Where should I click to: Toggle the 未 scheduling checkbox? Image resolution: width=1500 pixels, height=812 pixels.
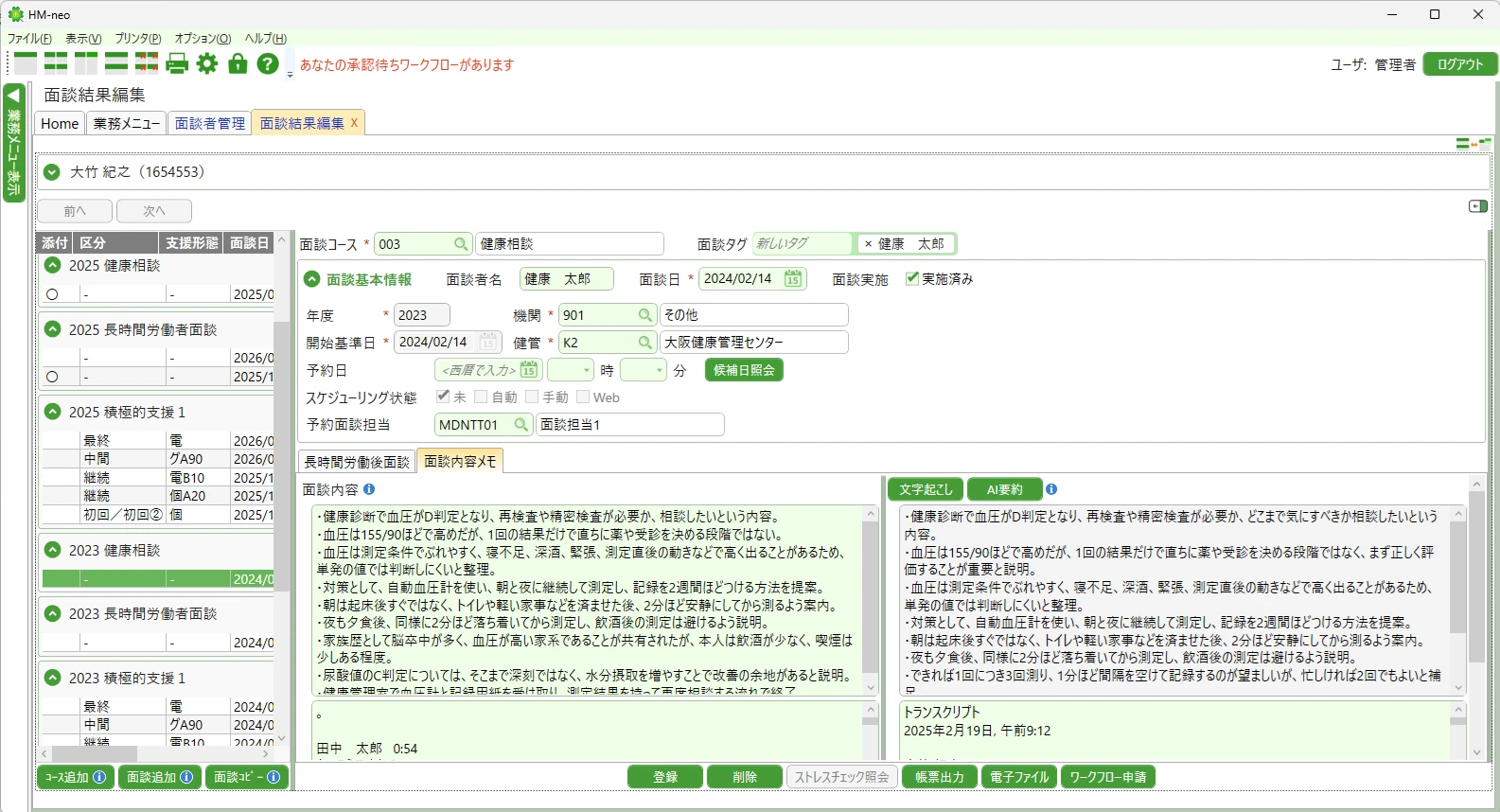click(x=443, y=397)
